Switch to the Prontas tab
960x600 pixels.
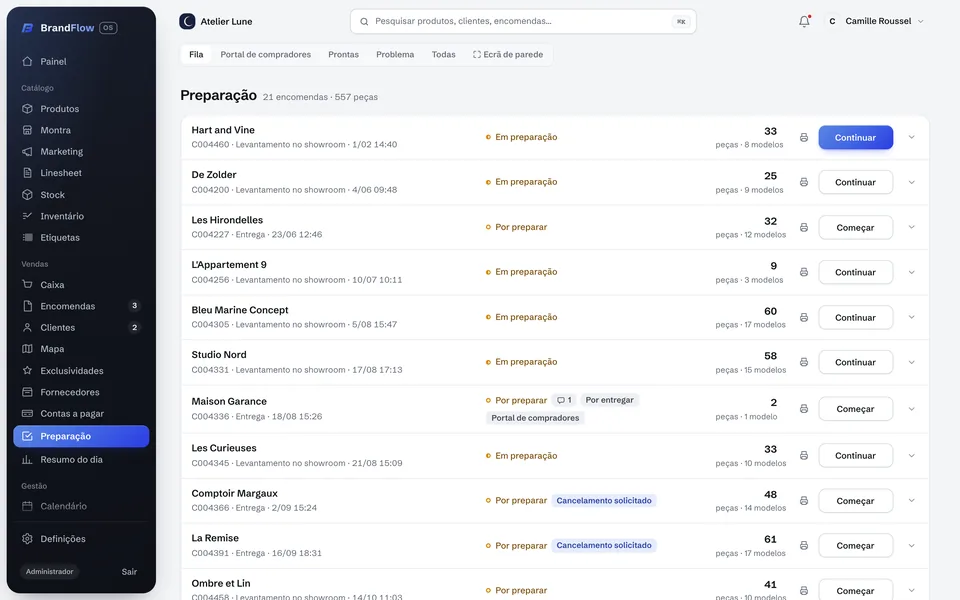343,54
